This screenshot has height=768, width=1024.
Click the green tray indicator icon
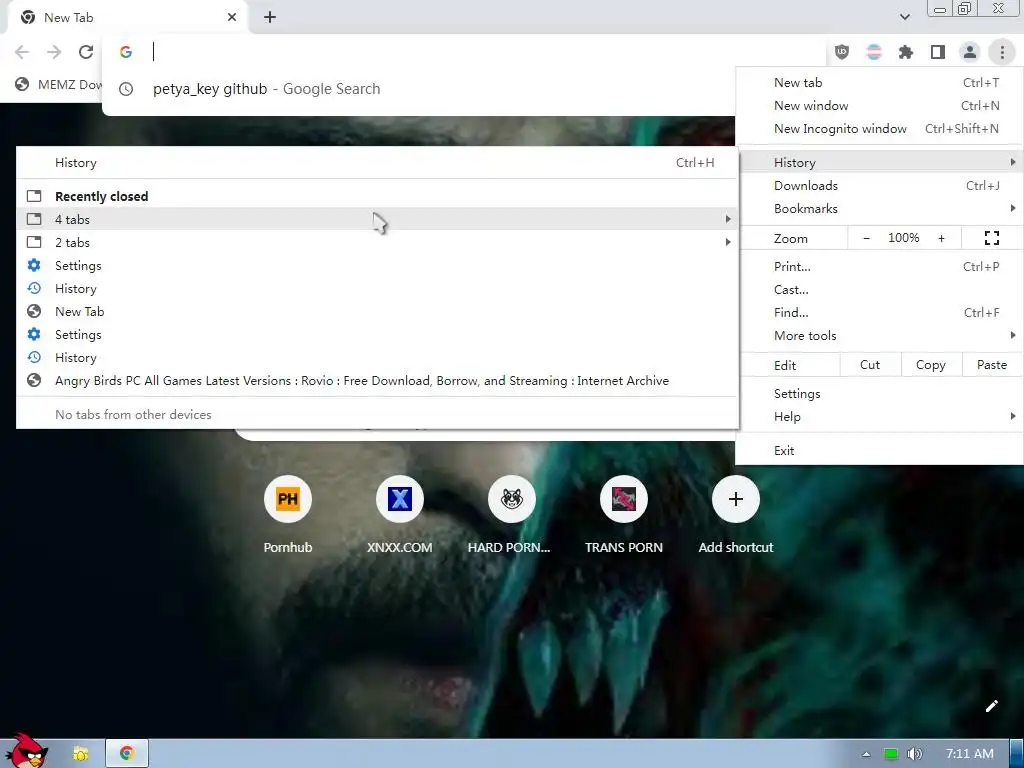[890, 754]
